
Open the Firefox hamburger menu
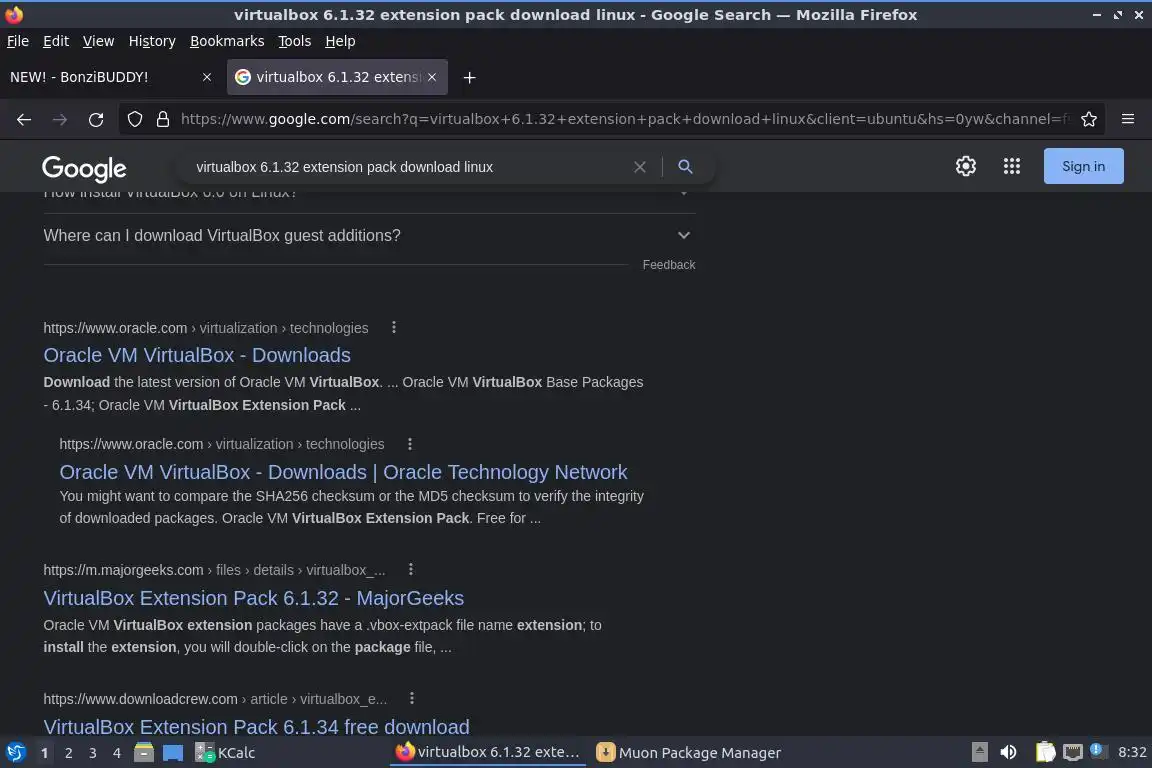point(1128,119)
